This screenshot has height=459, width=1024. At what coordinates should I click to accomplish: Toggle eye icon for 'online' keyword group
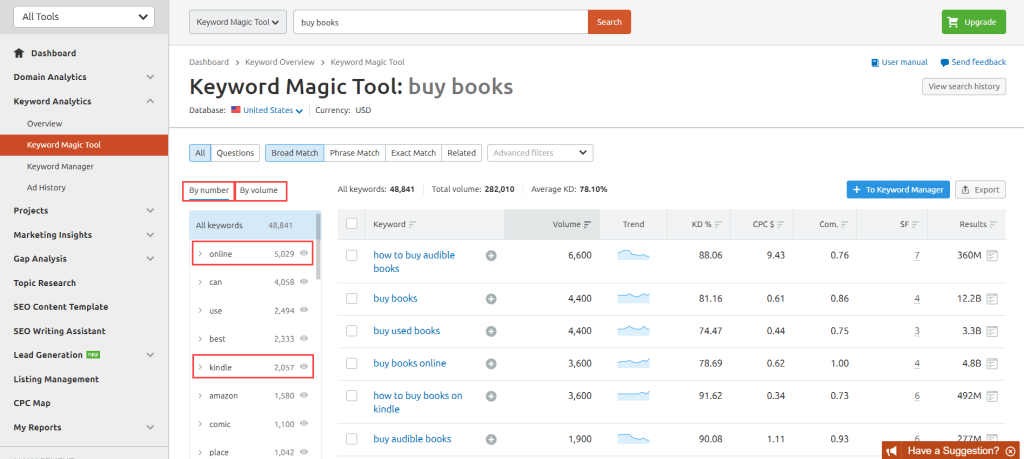[x=304, y=254]
